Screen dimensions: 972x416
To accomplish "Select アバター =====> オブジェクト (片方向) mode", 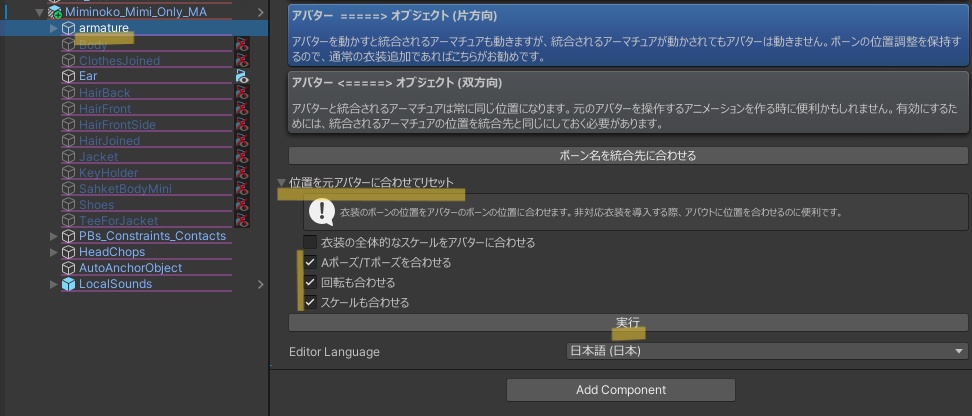I will 629,36.
